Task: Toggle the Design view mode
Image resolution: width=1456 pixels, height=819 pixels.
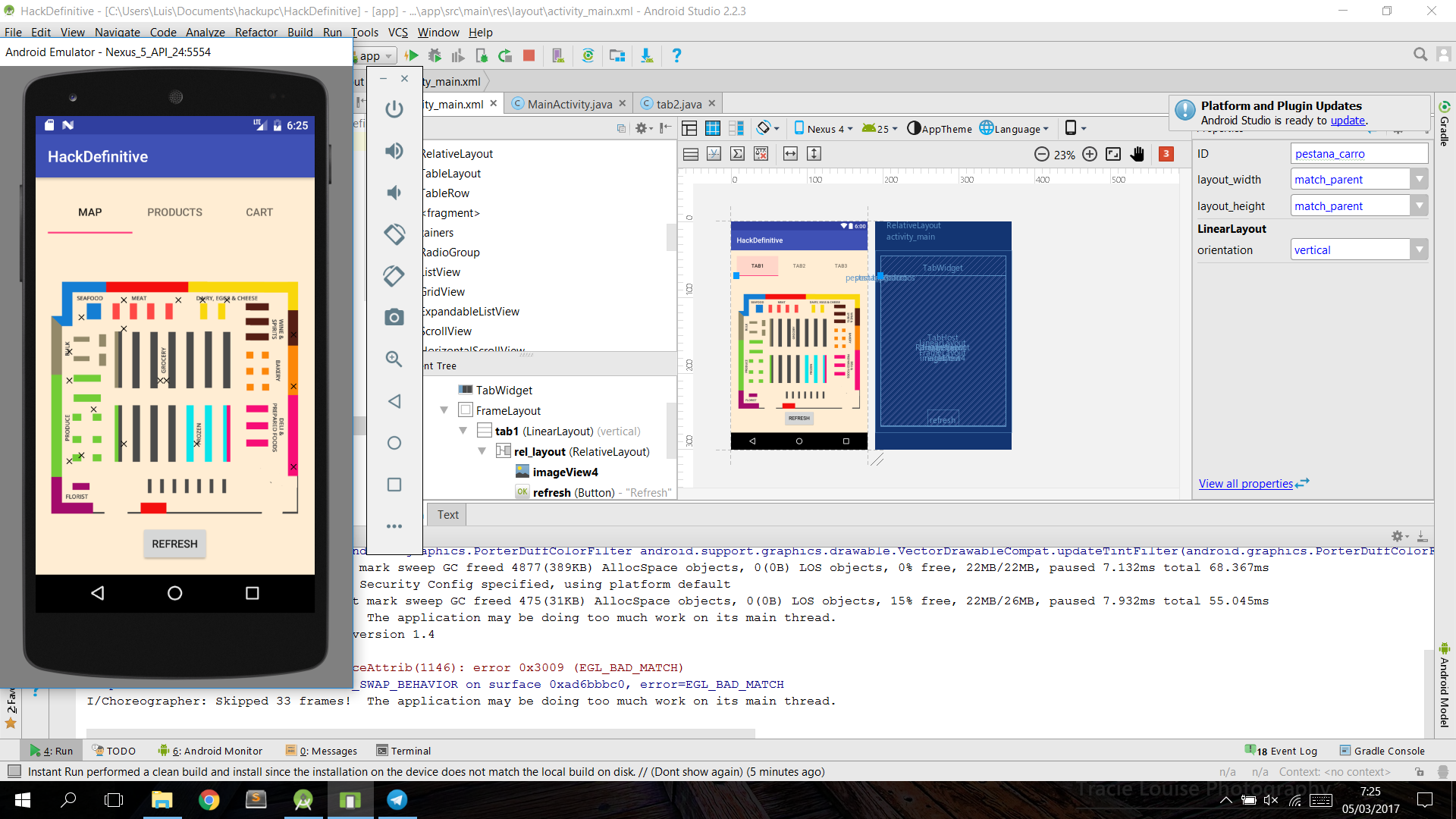Action: click(x=689, y=128)
